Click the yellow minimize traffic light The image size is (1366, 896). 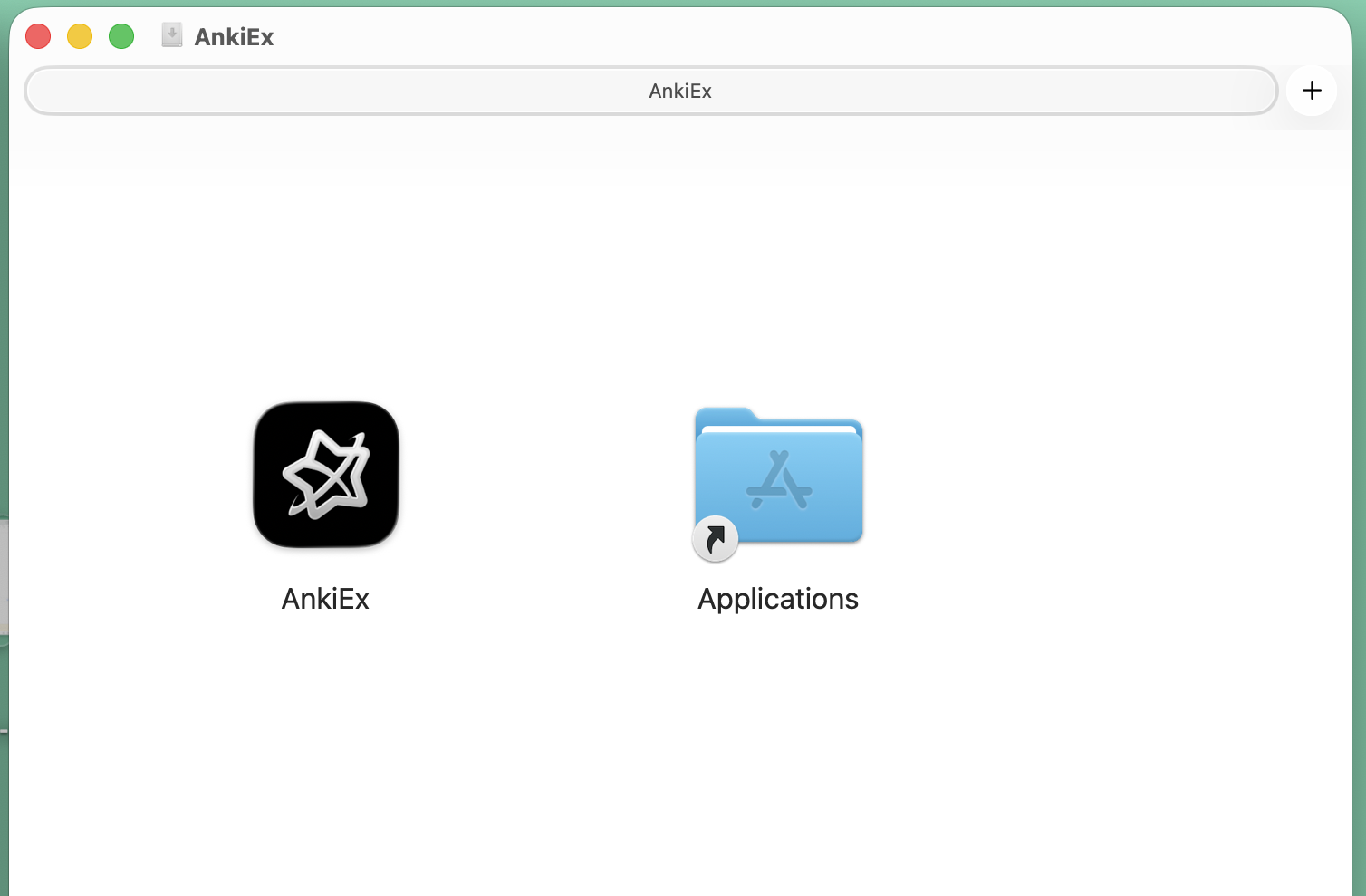(x=79, y=35)
